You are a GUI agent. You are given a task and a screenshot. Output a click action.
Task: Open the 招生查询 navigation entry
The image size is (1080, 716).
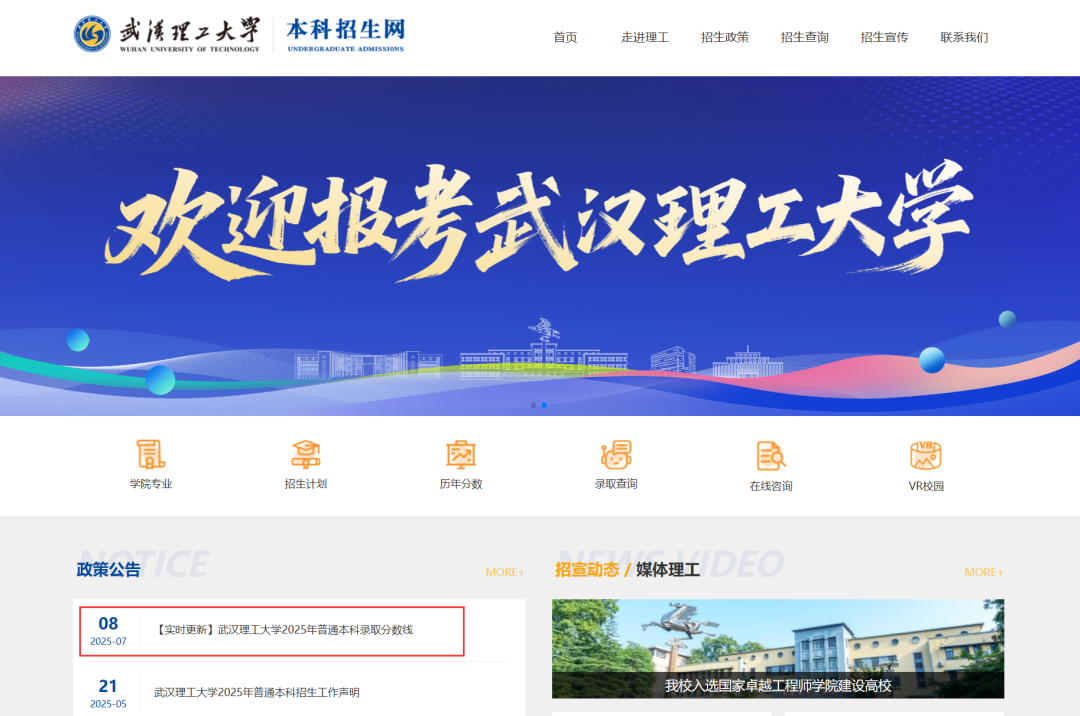[x=804, y=37]
